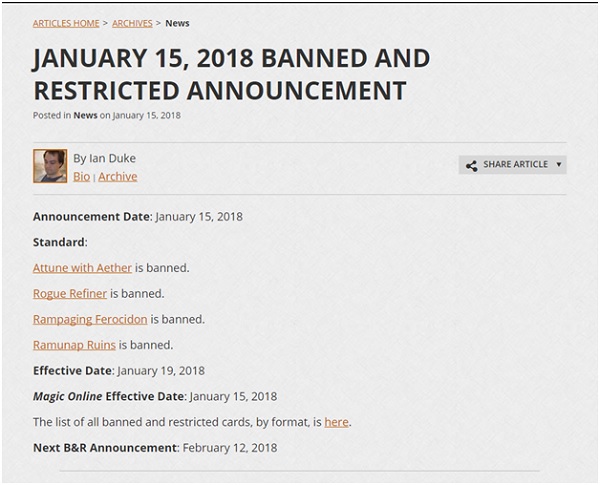This screenshot has width=600, height=485.
Task: Select the News breadcrumb item
Action: pos(177,23)
